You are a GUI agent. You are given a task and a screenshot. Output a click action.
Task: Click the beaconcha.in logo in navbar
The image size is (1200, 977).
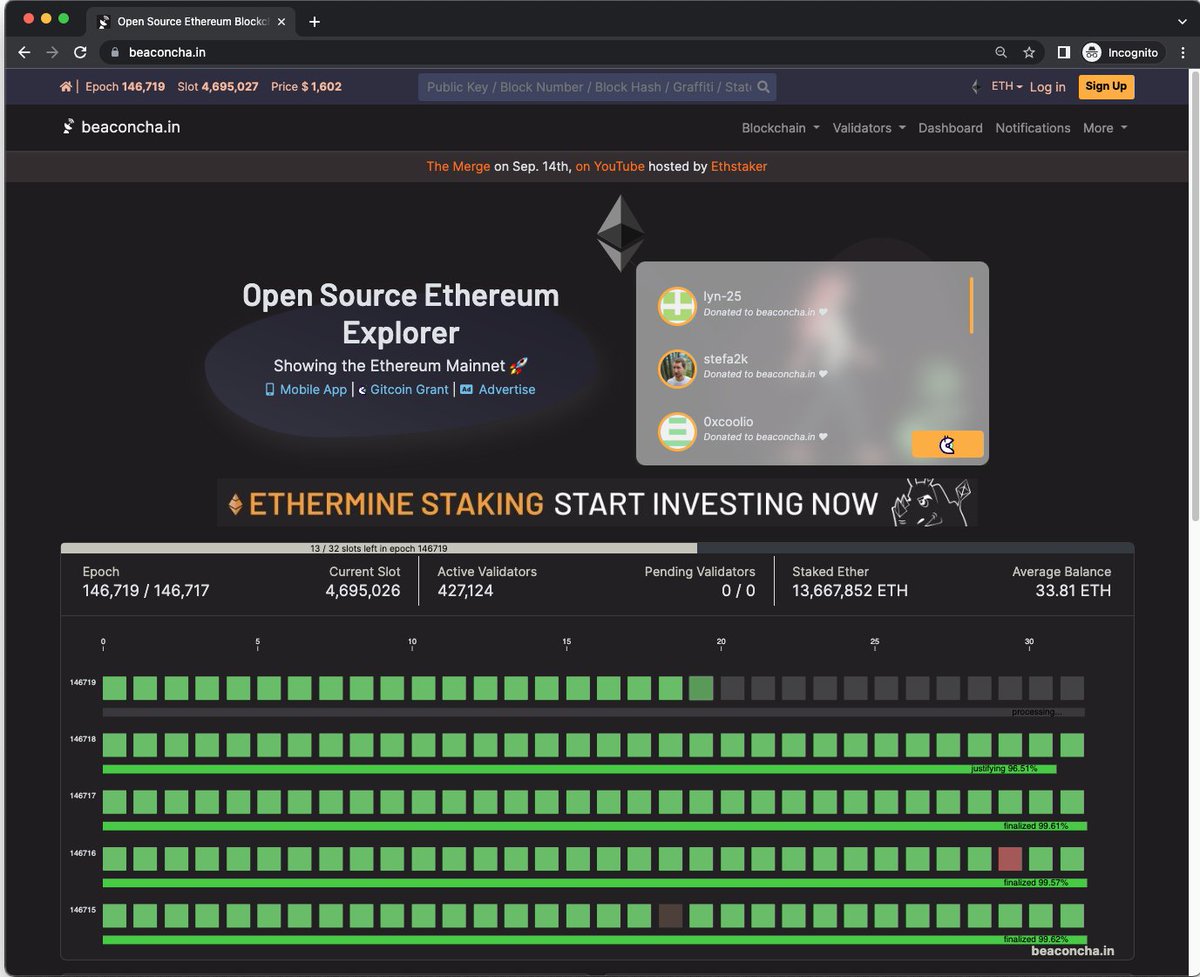122,127
